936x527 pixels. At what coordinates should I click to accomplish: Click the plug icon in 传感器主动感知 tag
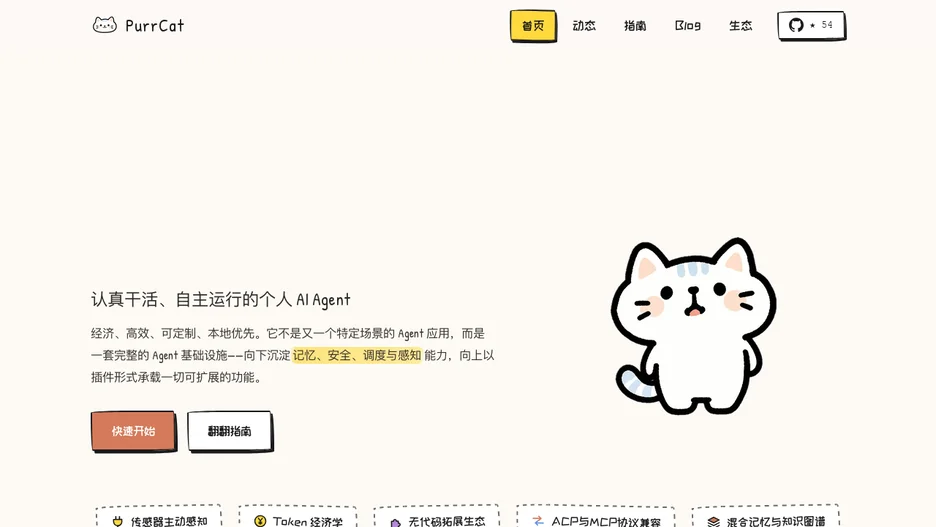118,522
